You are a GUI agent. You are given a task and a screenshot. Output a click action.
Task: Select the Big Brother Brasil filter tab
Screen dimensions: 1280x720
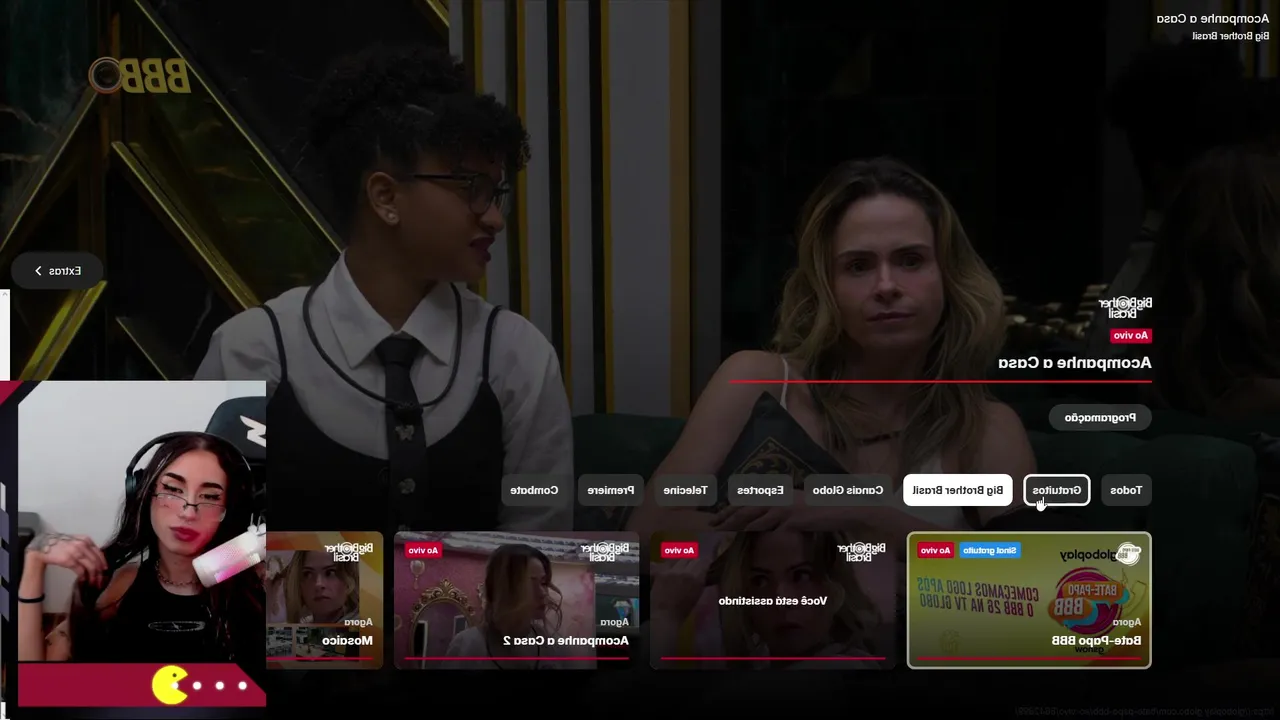click(958, 490)
